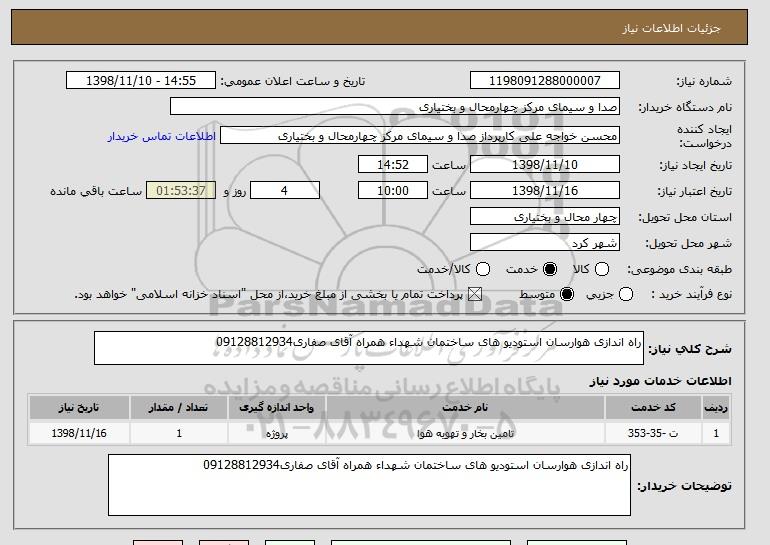Click the creation date field 1398/11/10
Image resolution: width=770 pixels, height=545 pixels.
(x=545, y=164)
